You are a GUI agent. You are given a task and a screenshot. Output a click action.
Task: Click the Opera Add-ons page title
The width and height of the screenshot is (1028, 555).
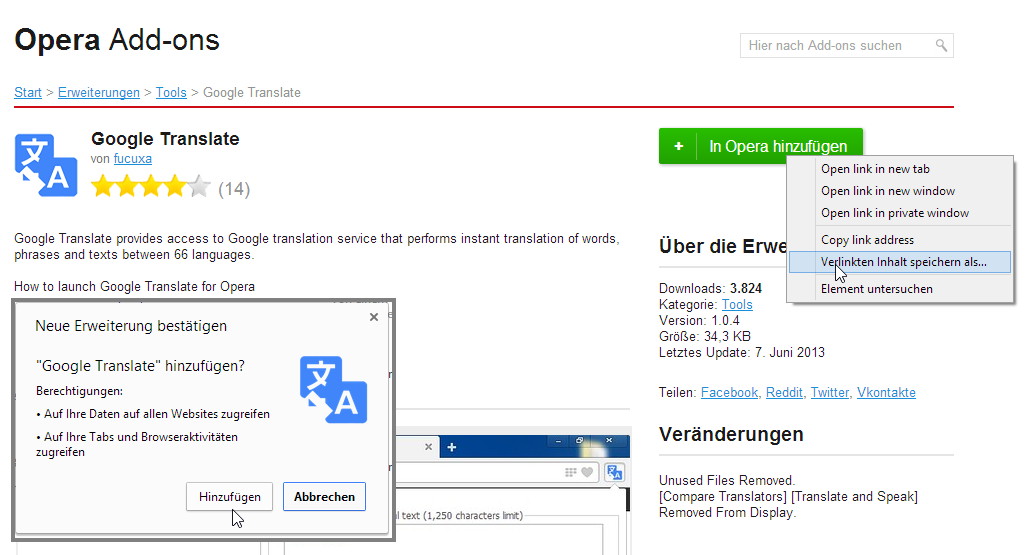[x=117, y=40]
